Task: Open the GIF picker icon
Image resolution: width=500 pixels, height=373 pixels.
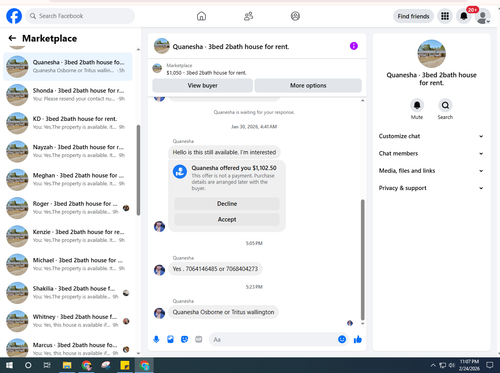Action: tap(199, 339)
